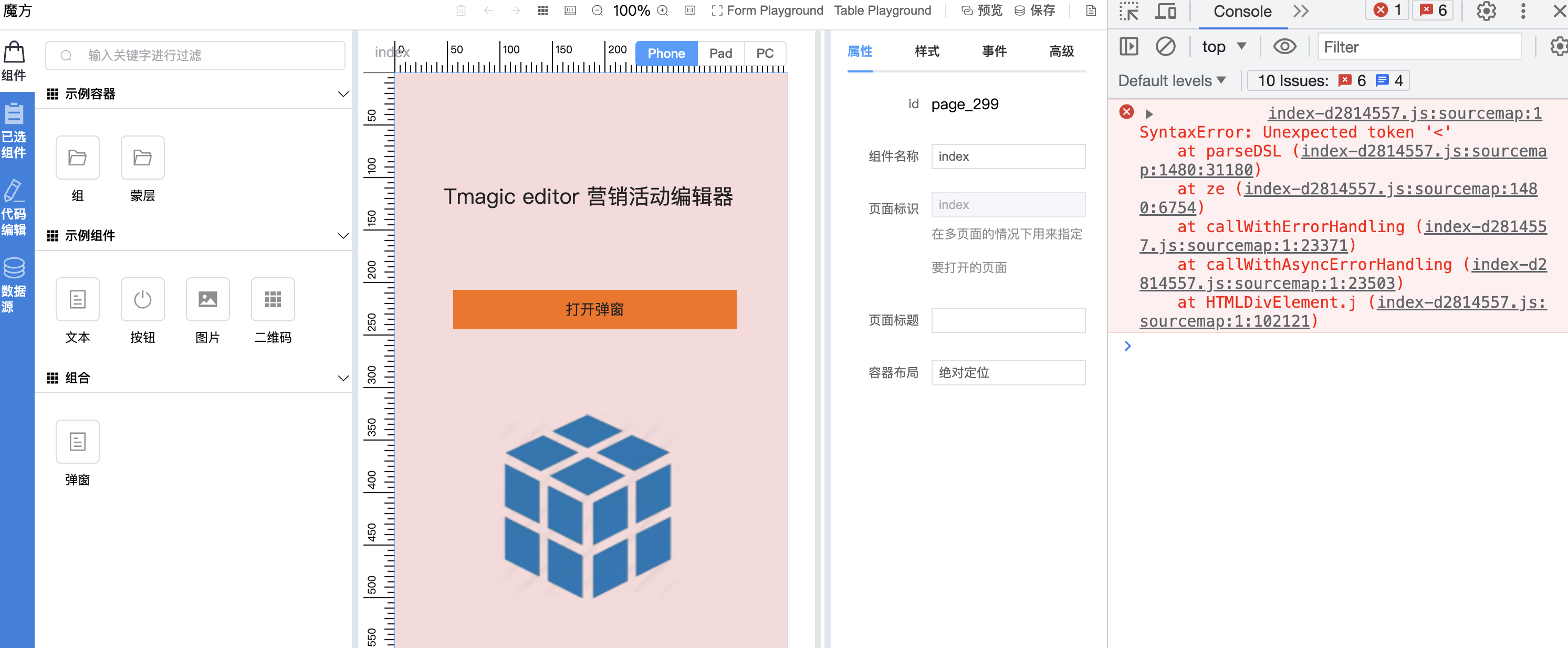Click the blue cube image on canvas
1568x648 pixels.
tap(587, 506)
